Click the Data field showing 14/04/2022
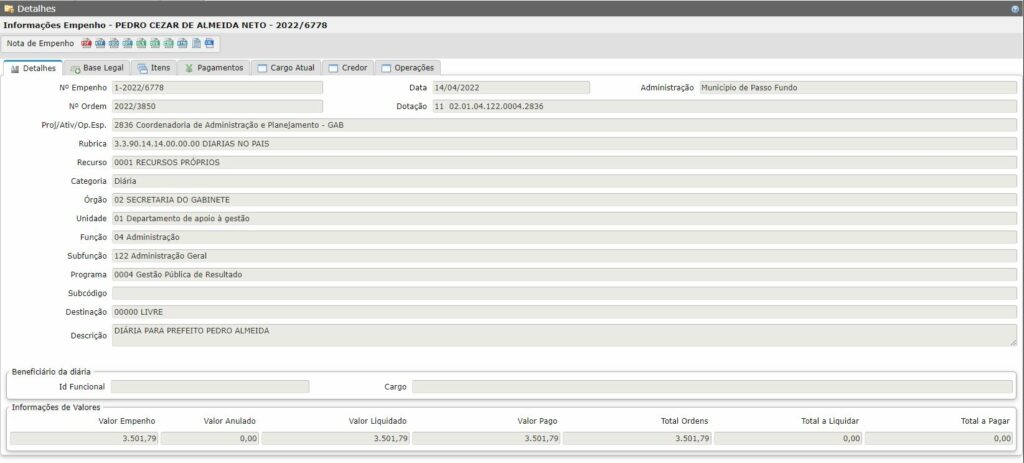The height and width of the screenshot is (463, 1024). click(x=510, y=88)
